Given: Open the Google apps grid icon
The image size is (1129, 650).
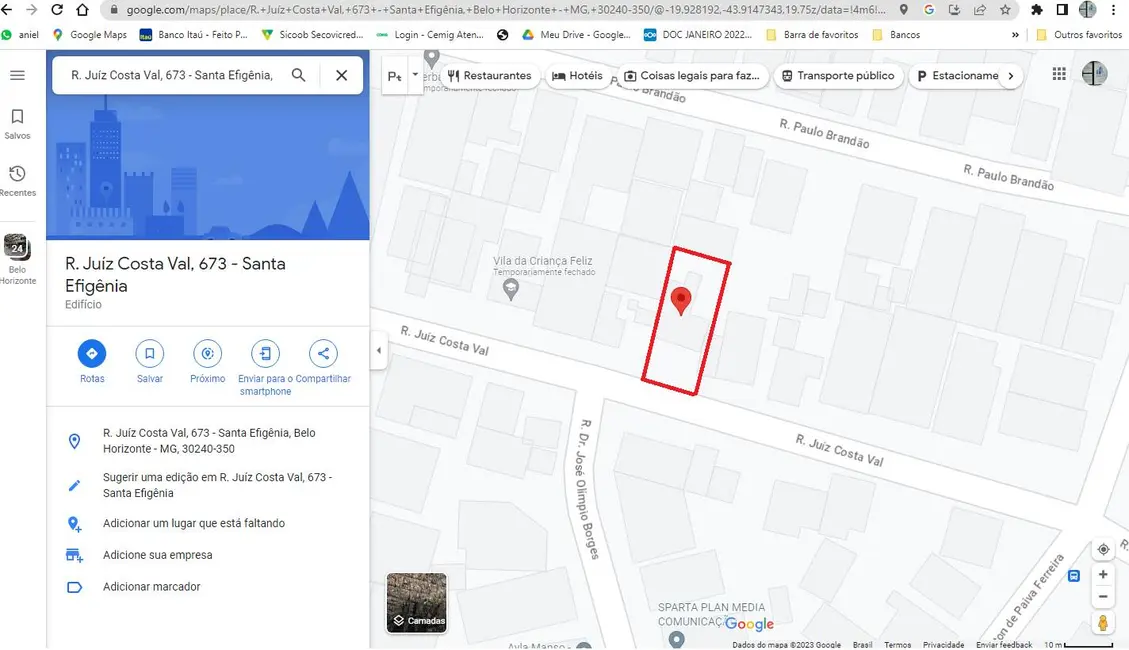Looking at the screenshot, I should (x=1059, y=75).
